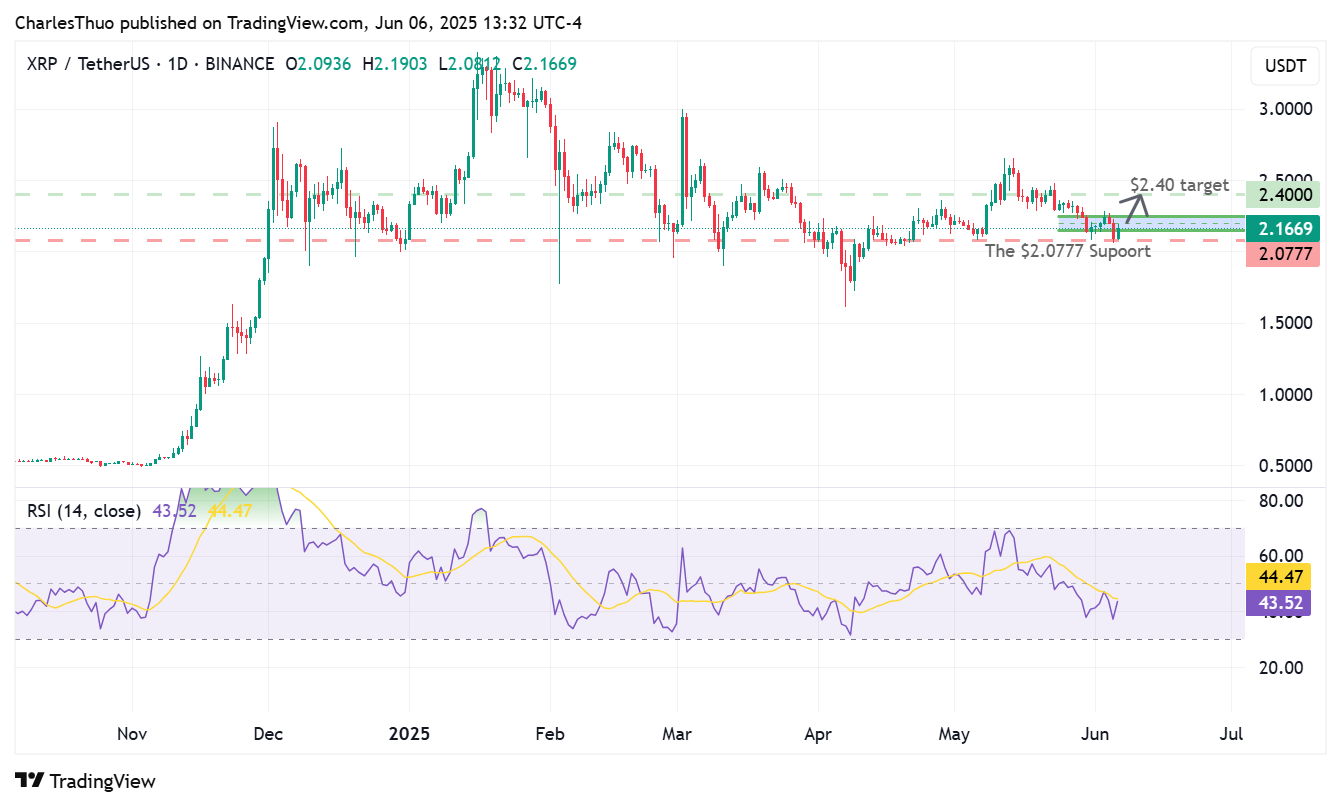The height and width of the screenshot is (807, 1341).
Task: Click the $2.40 target annotation
Action: [x=1178, y=185]
